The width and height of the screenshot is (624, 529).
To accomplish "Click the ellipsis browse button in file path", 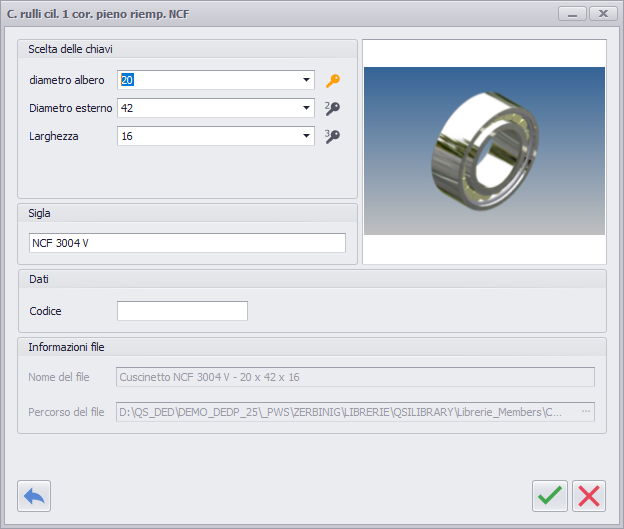I will click(x=586, y=412).
